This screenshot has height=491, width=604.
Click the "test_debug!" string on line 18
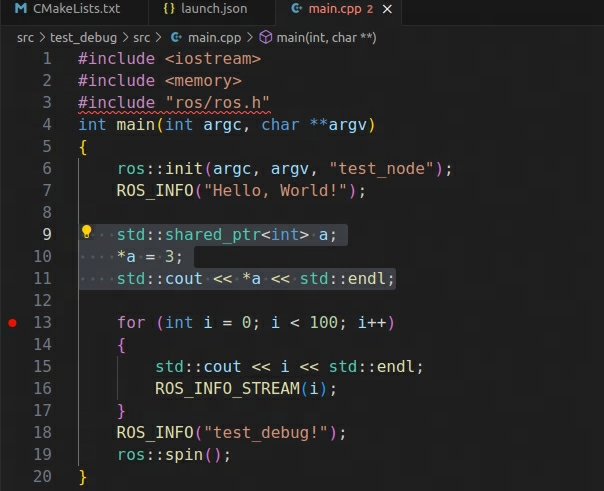click(266, 432)
